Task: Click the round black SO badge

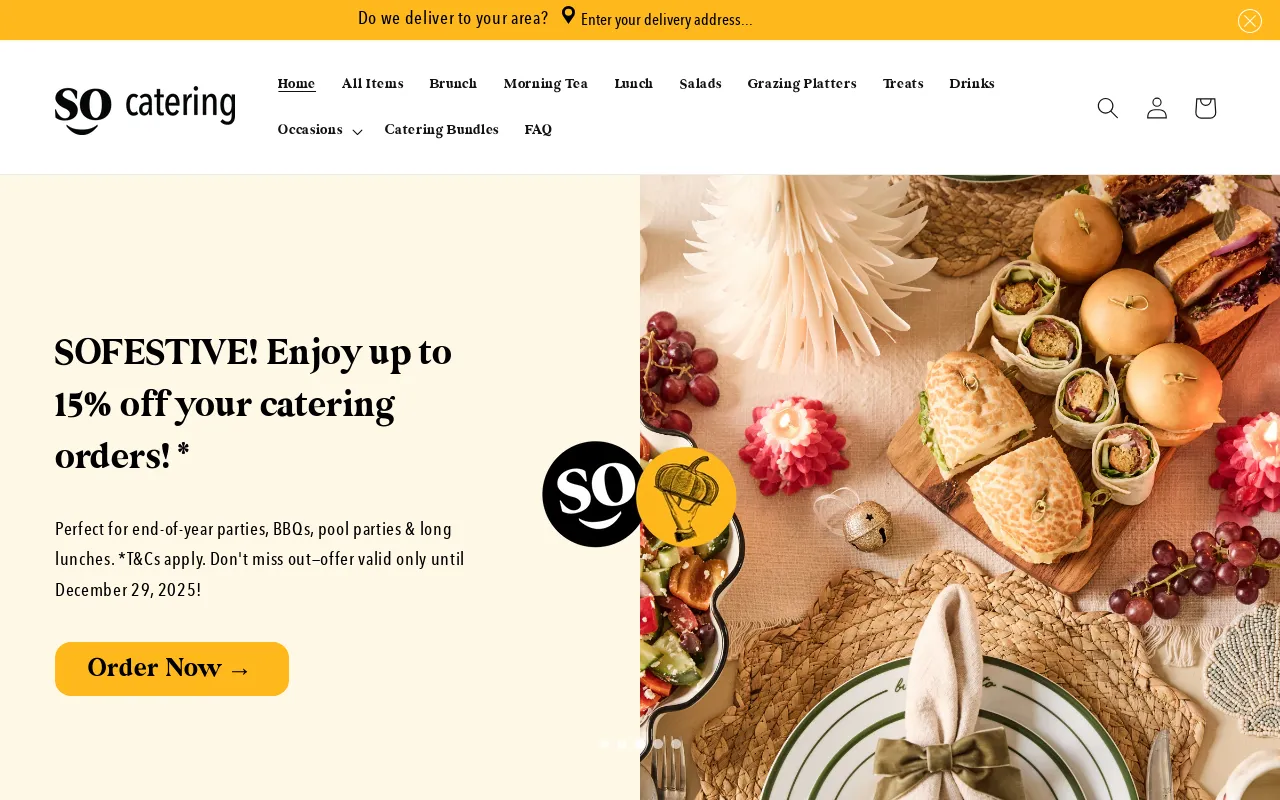Action: [594, 494]
